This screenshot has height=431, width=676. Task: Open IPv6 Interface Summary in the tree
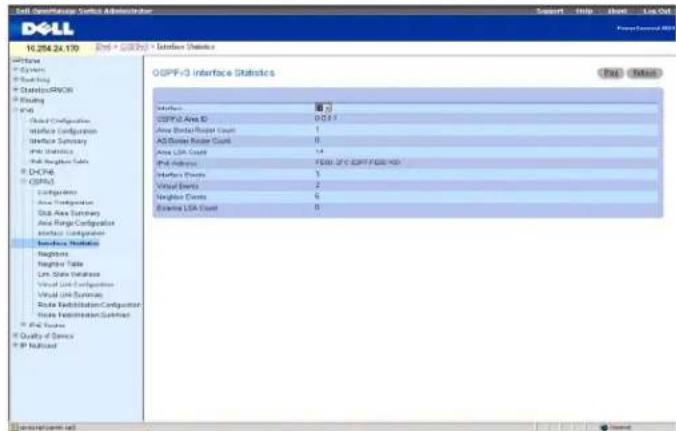(58, 141)
